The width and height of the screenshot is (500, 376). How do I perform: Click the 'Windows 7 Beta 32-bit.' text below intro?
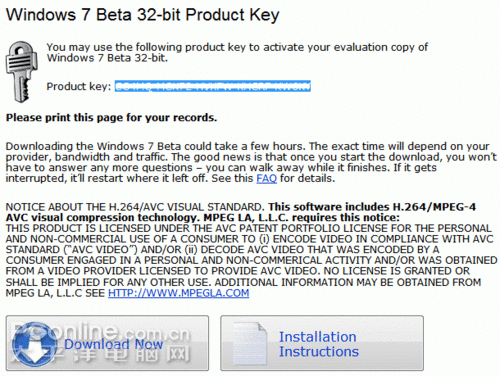[107, 58]
